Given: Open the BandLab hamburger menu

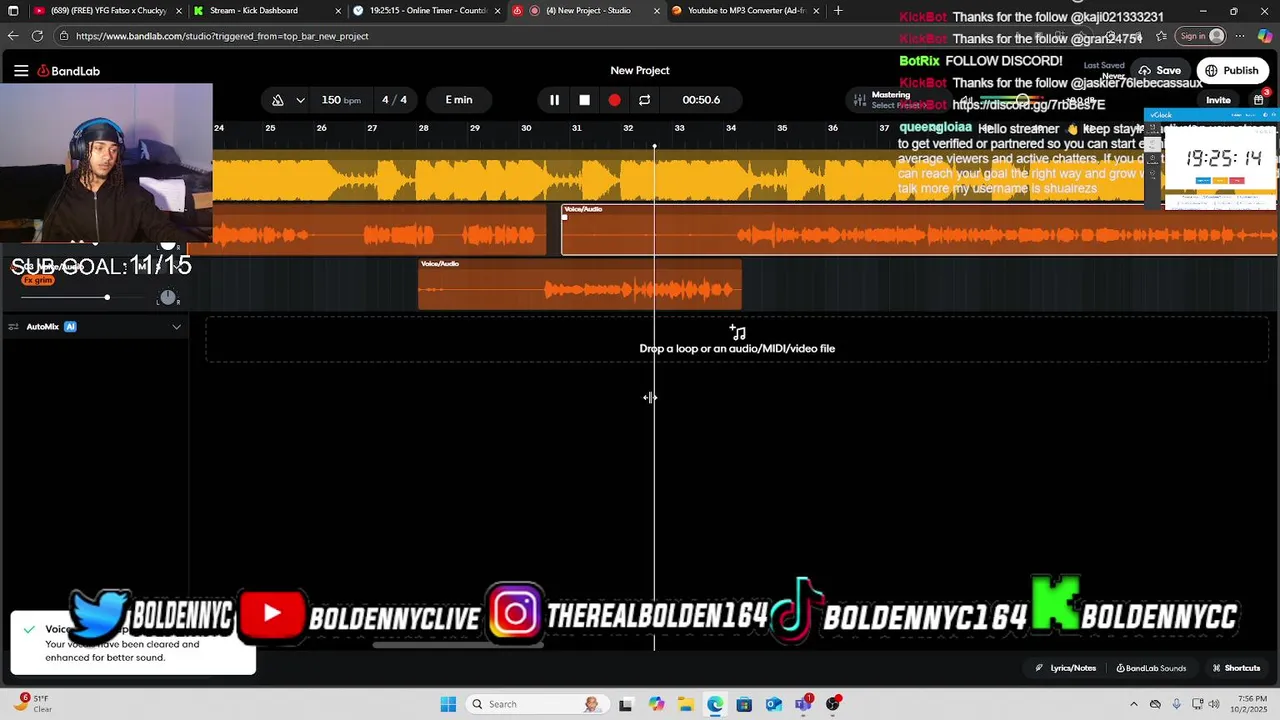Looking at the screenshot, I should point(21,71).
